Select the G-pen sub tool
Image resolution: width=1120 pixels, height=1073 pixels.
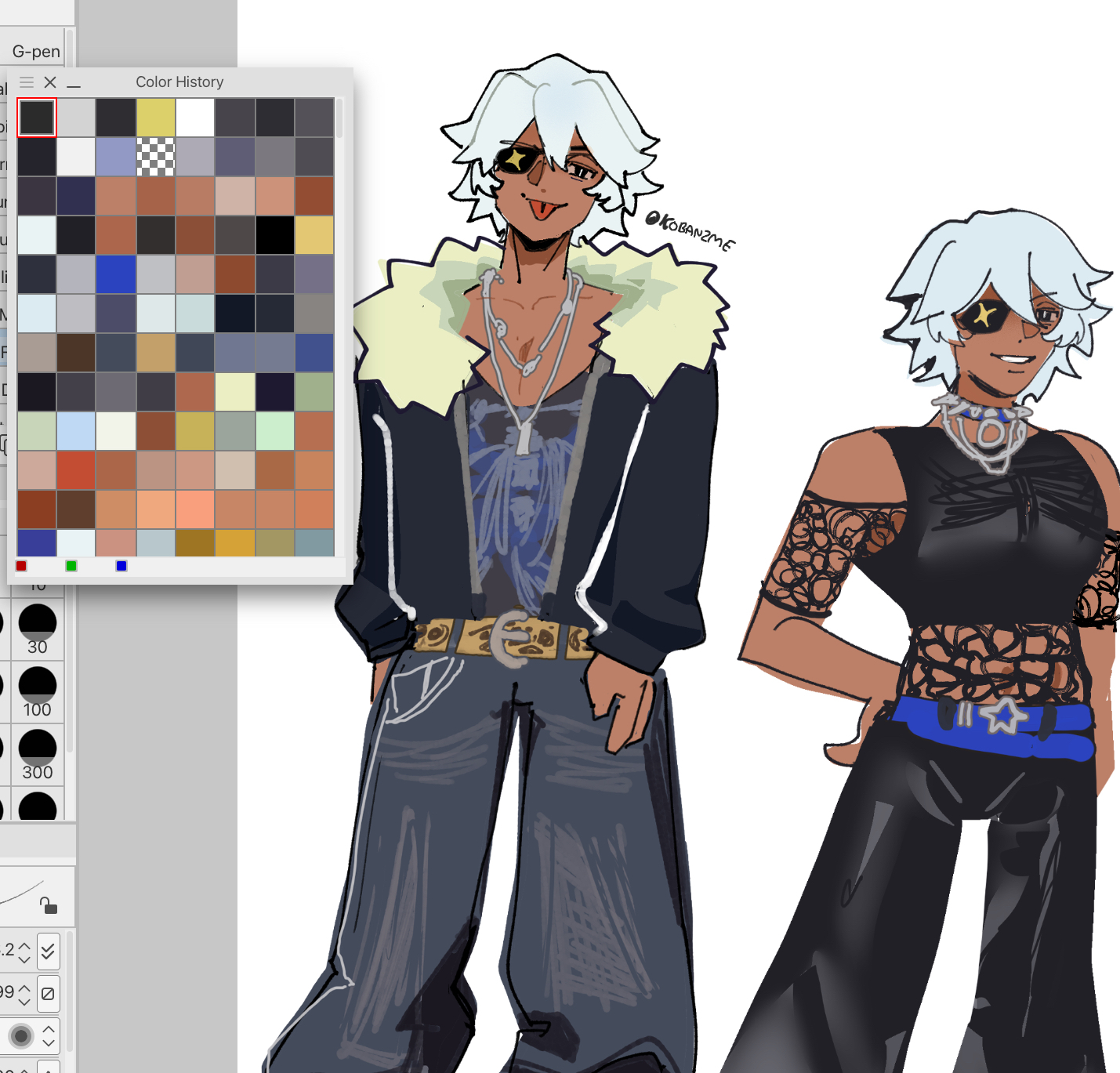click(x=36, y=52)
